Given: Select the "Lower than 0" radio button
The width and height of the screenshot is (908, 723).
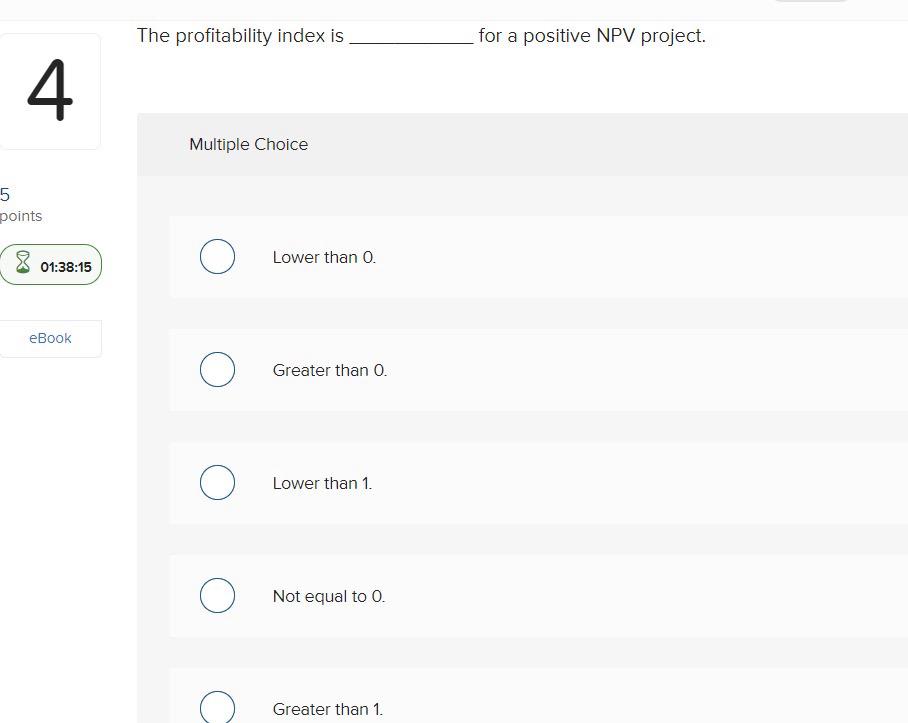Looking at the screenshot, I should point(217,256).
